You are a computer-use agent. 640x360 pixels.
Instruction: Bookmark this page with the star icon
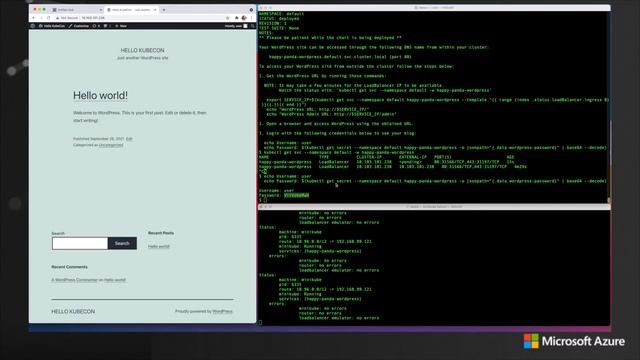pyautogui.click(x=228, y=18)
